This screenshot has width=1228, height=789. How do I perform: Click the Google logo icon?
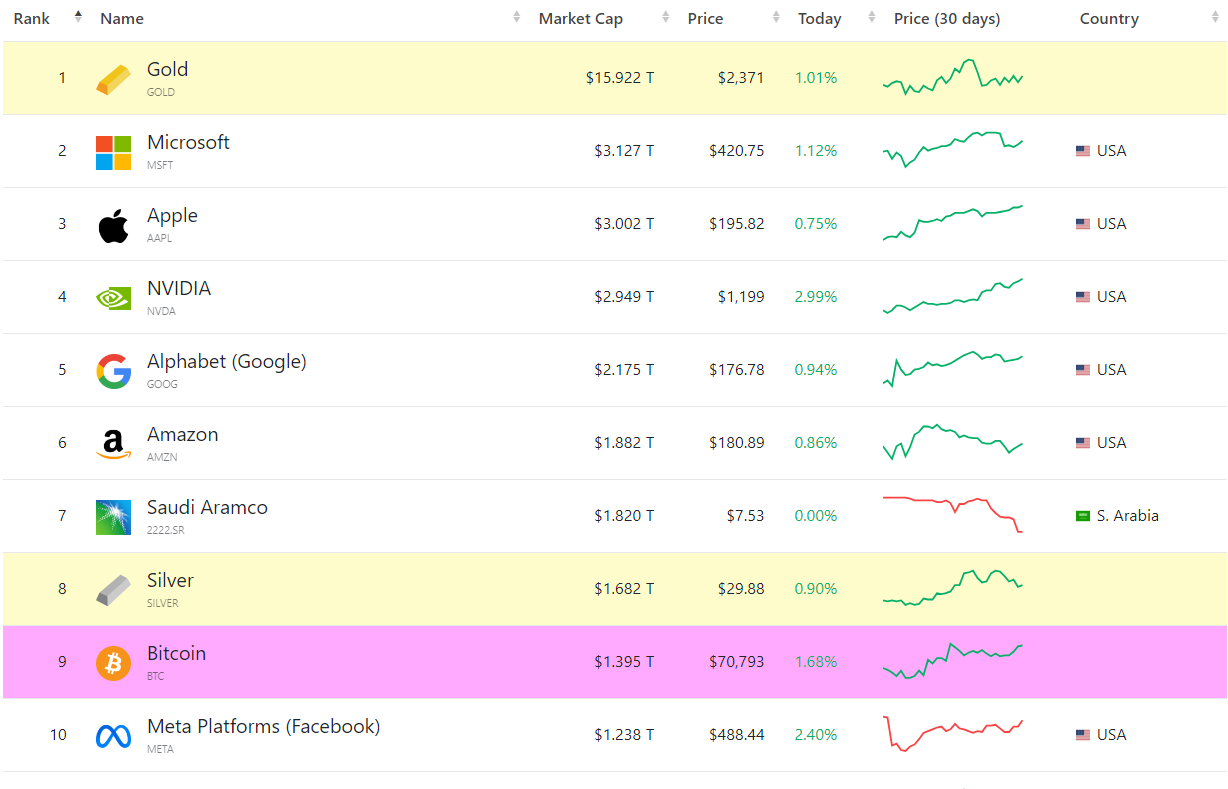coord(113,371)
